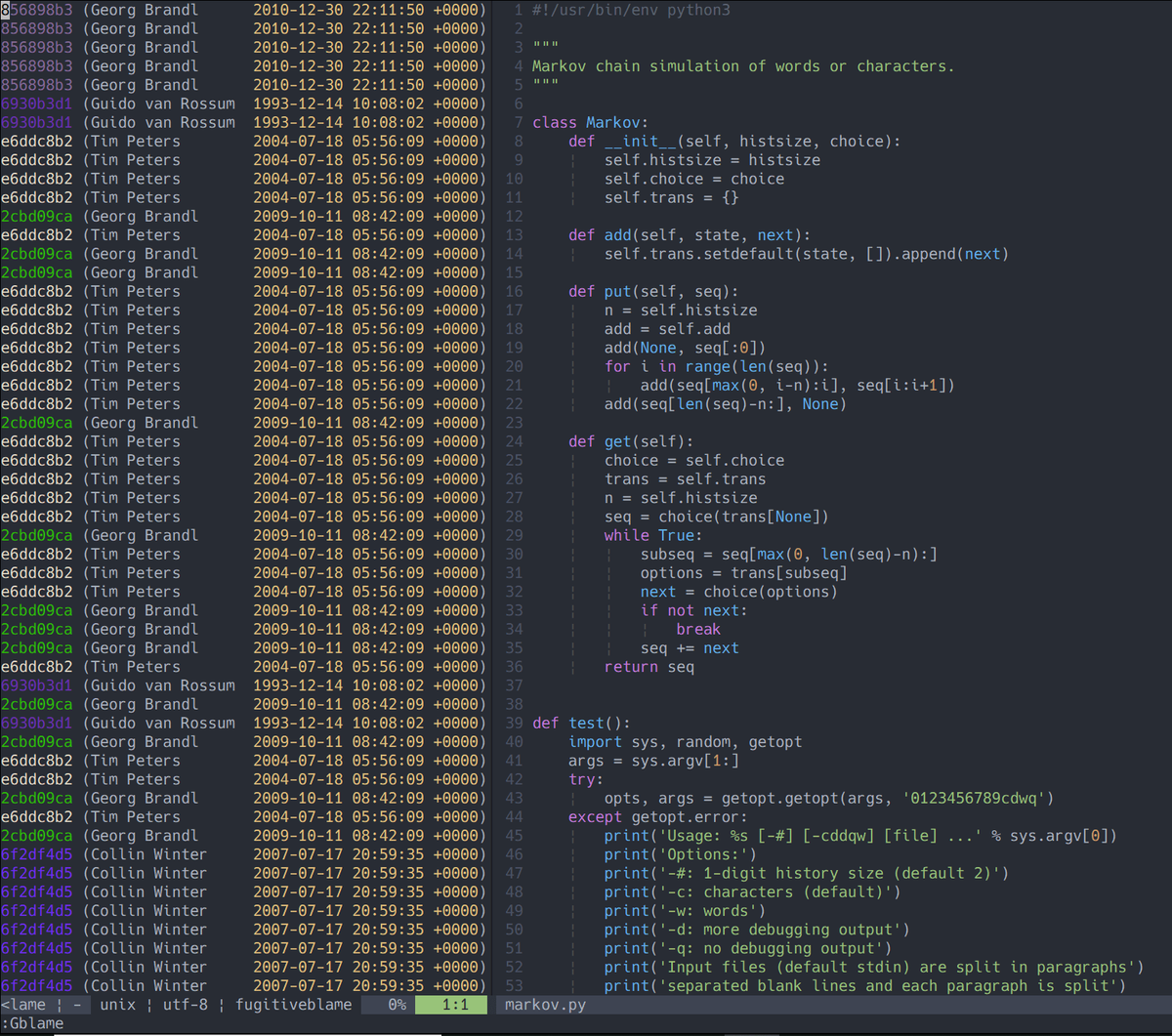Image resolution: width=1172 pixels, height=1036 pixels.
Task: Click 'add(seq[len(seq)-n:], None)' on line 22
Action: pos(726,404)
